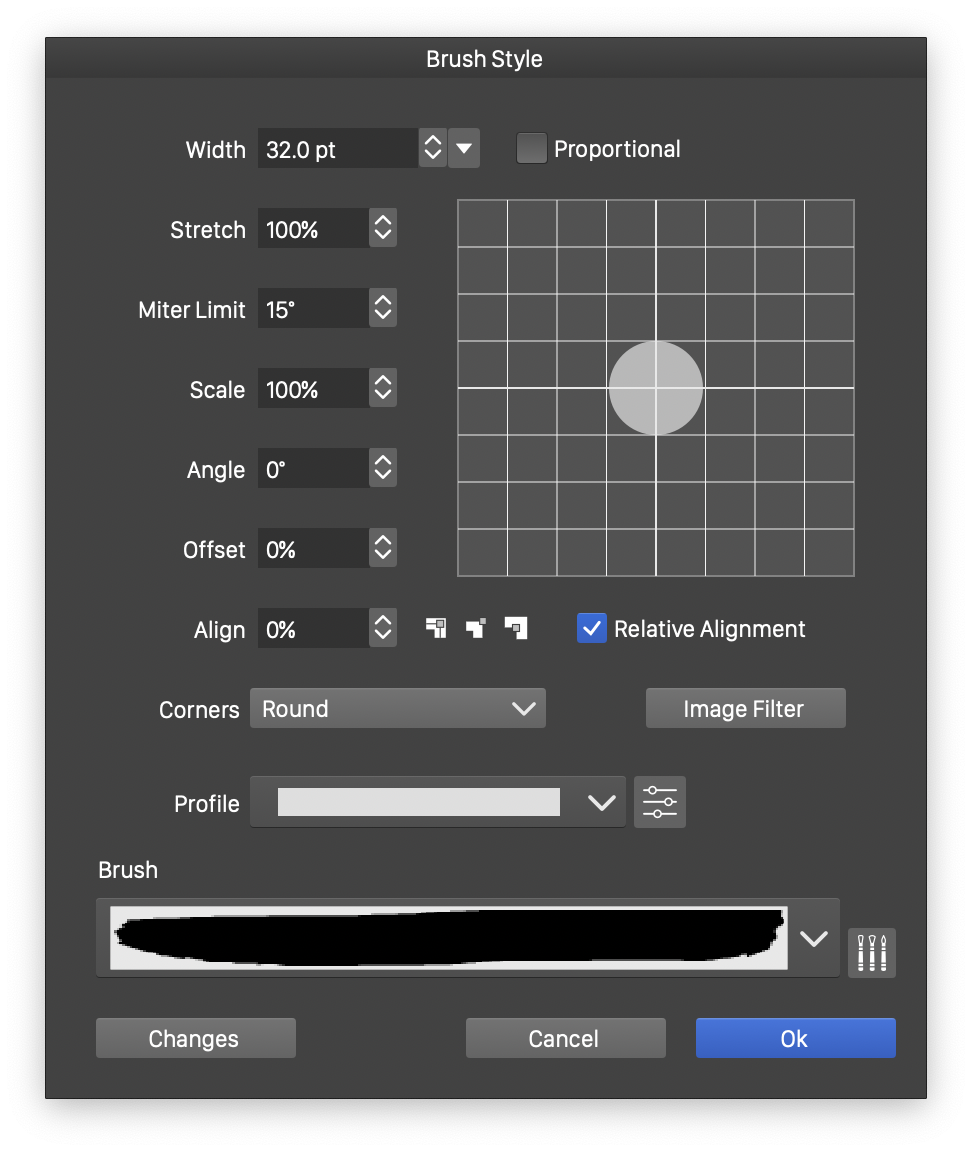Expand the Brush selection dropdown

coord(814,938)
